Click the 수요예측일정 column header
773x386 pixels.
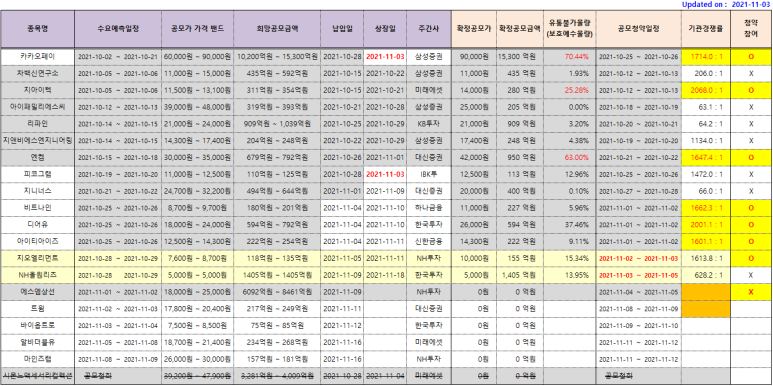pyautogui.click(x=118, y=29)
